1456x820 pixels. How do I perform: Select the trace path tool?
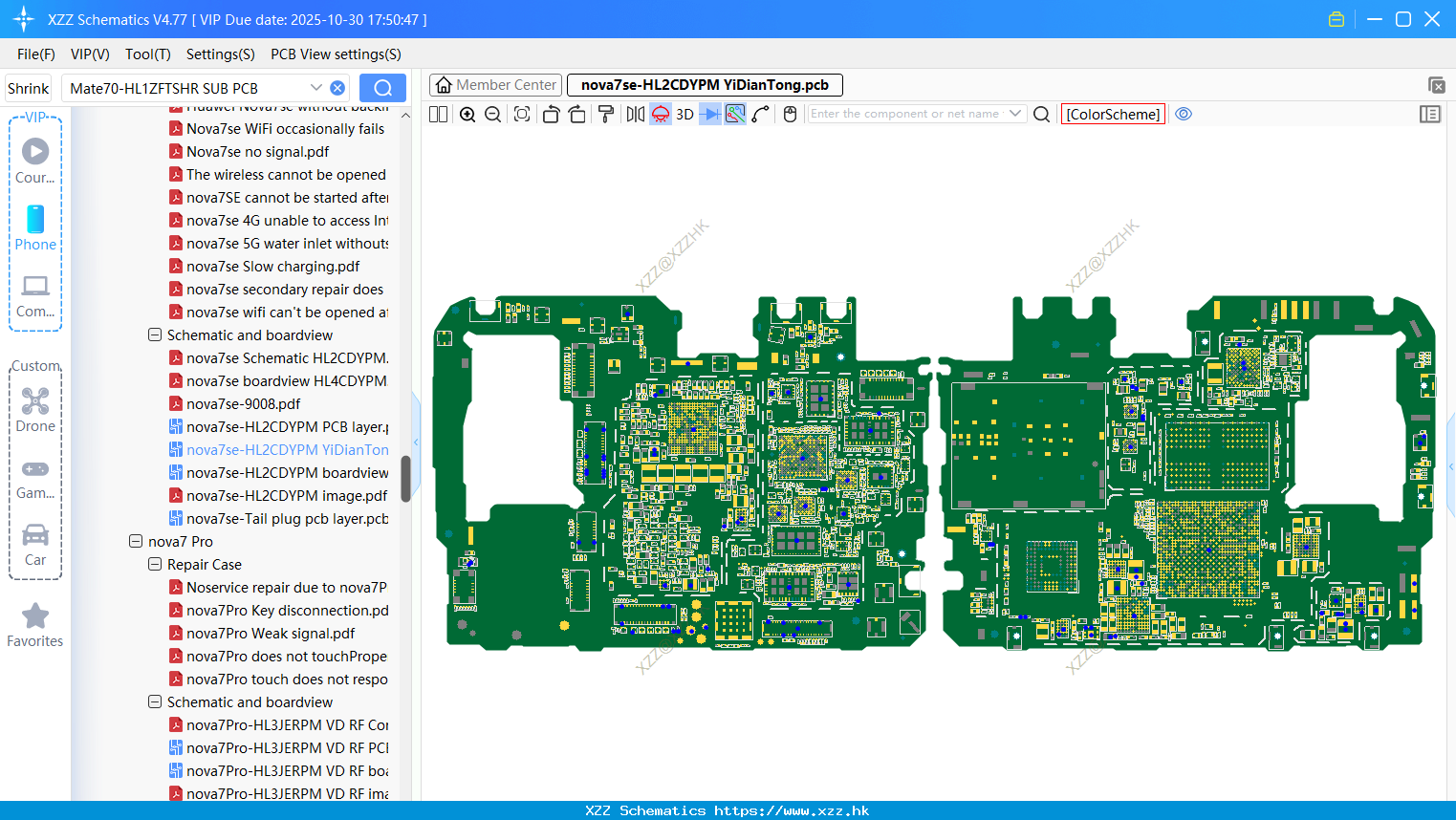[761, 114]
